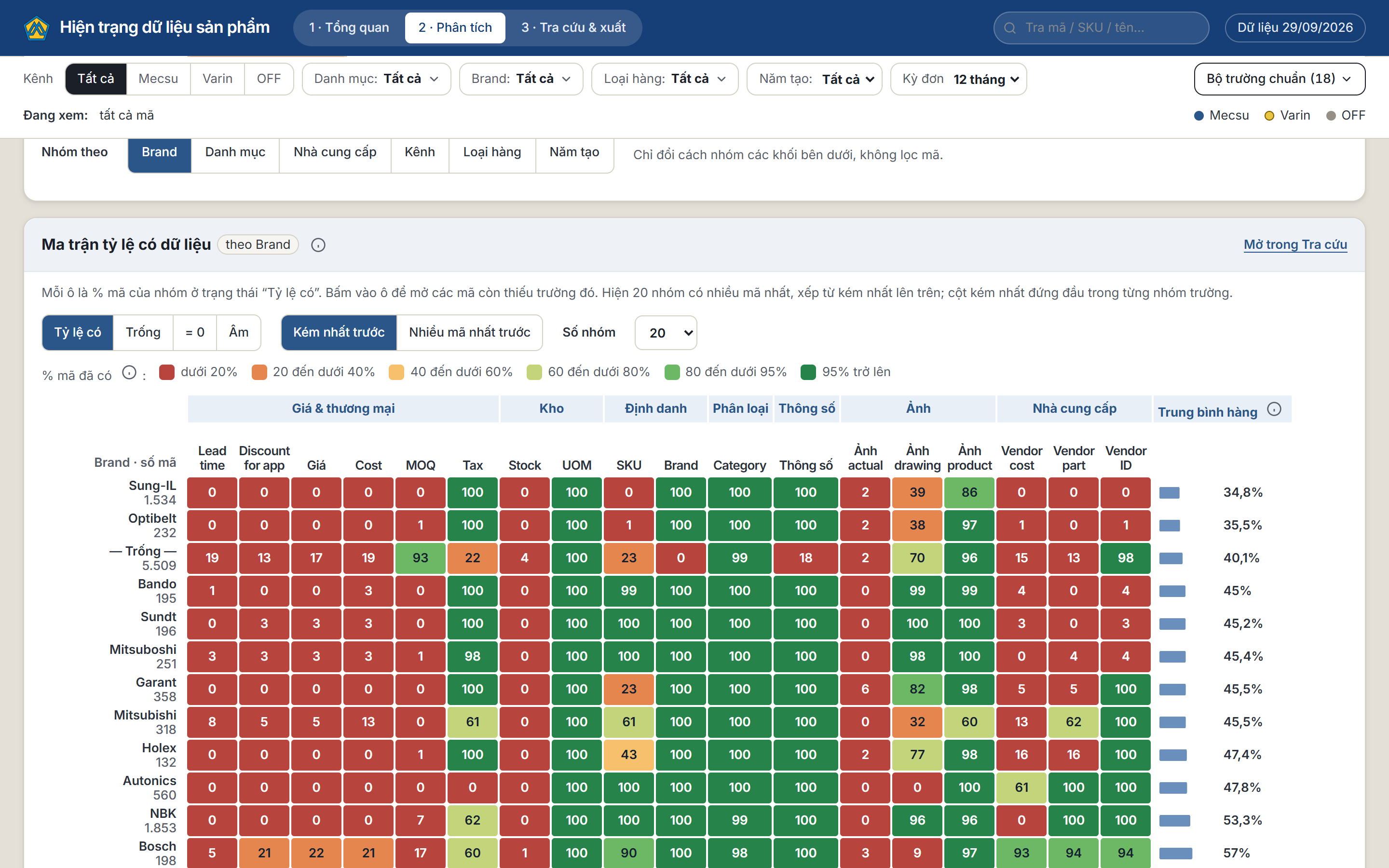The height and width of the screenshot is (868, 1389).
Task: Open Loại hàng dropdown filter
Action: coord(665,79)
